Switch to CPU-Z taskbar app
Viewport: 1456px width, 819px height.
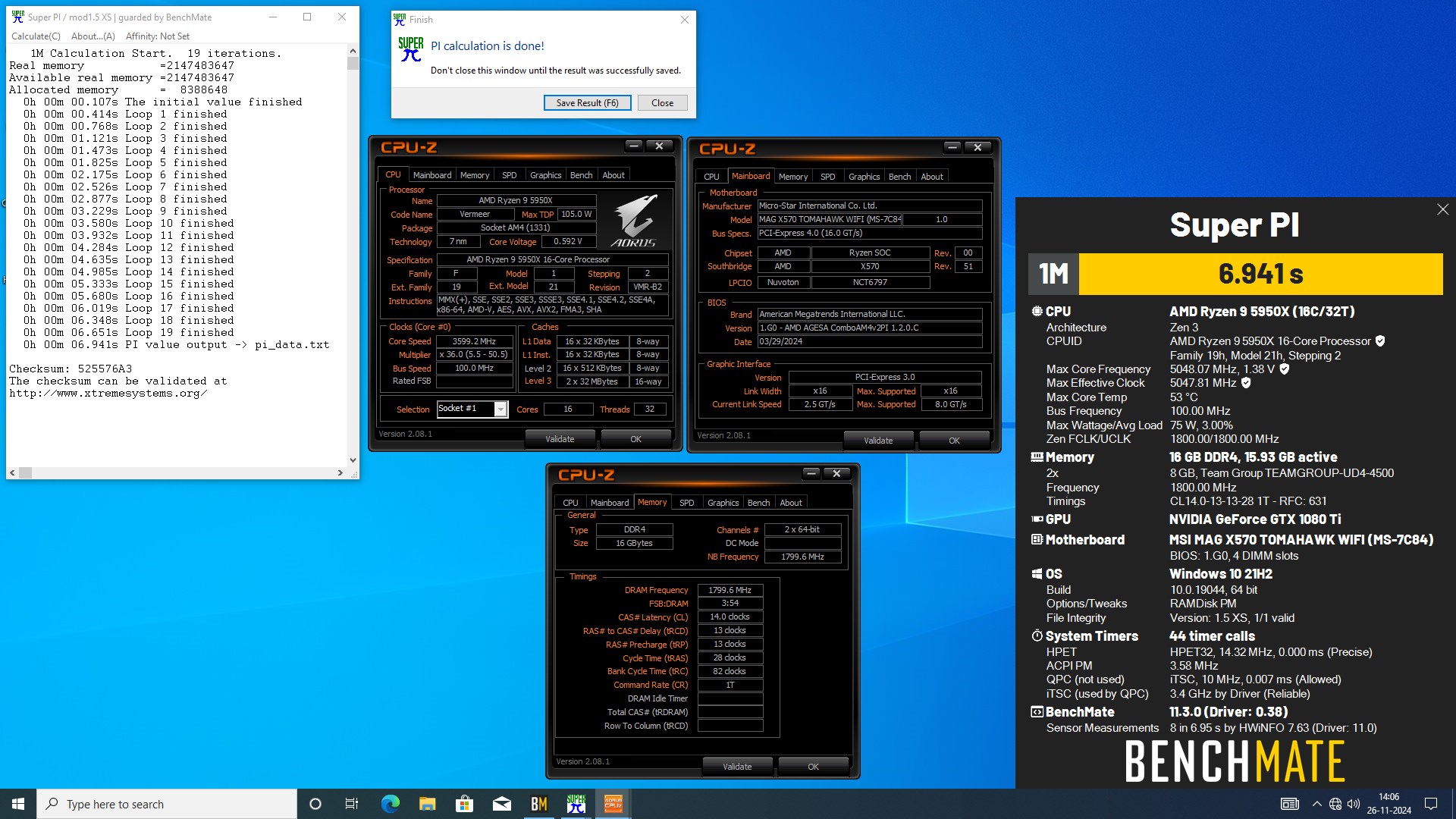613,804
